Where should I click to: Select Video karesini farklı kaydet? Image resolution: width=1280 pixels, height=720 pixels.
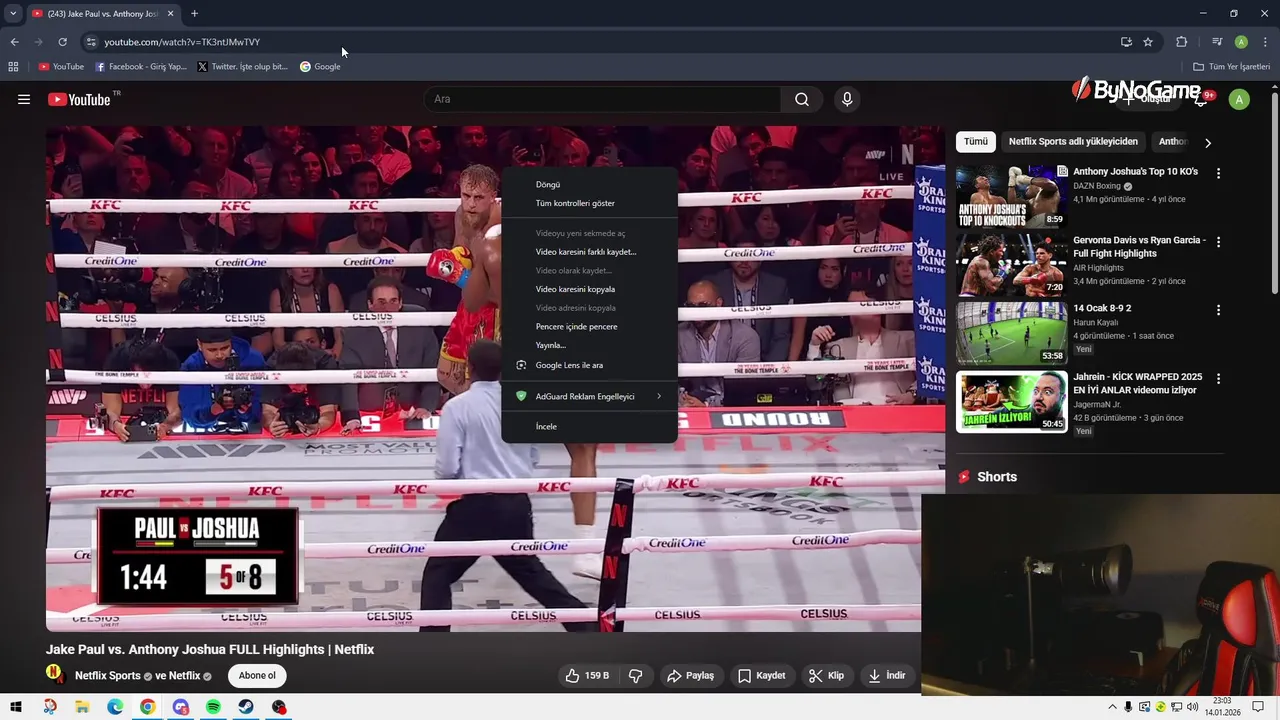589,252
